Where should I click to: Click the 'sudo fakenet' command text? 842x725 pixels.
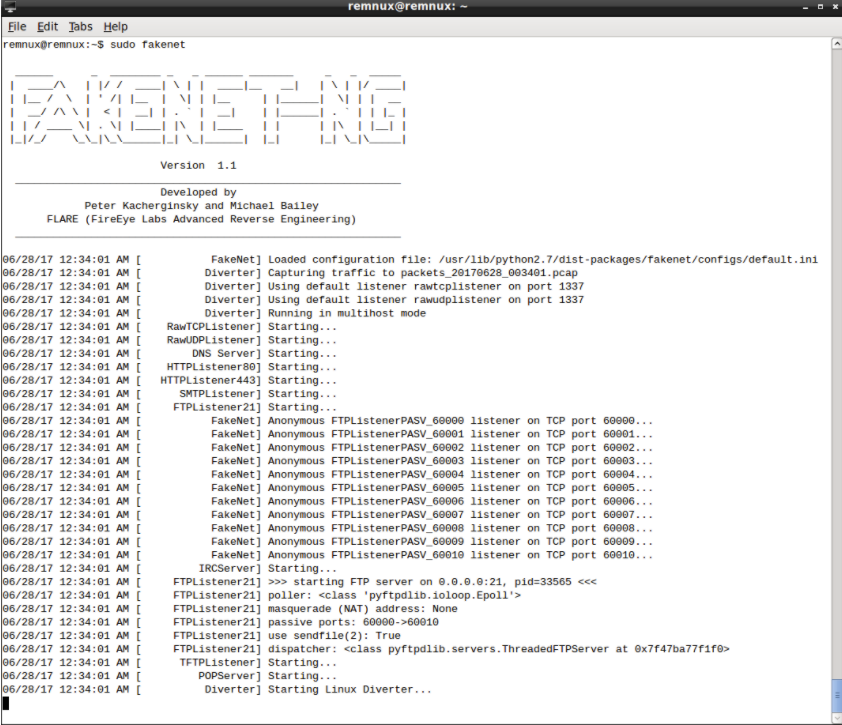(148, 45)
